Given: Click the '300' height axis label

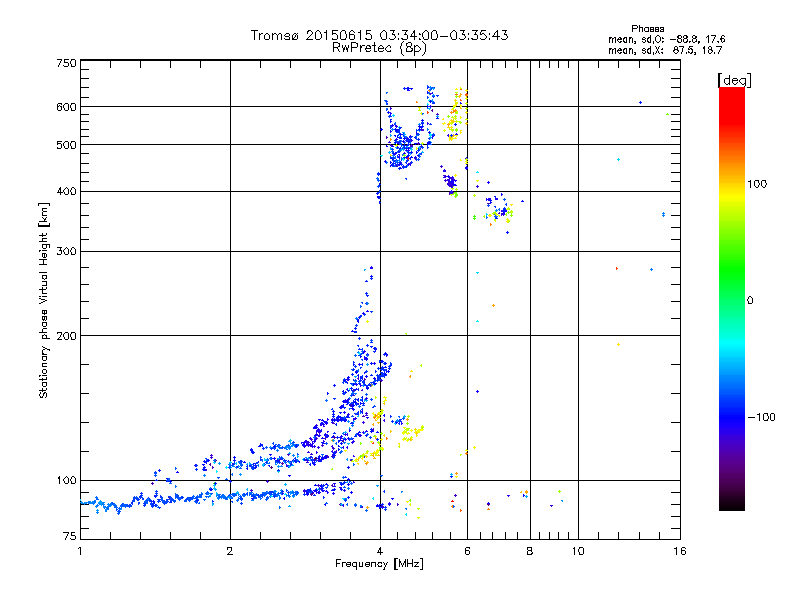Looking at the screenshot, I should (x=66, y=252).
